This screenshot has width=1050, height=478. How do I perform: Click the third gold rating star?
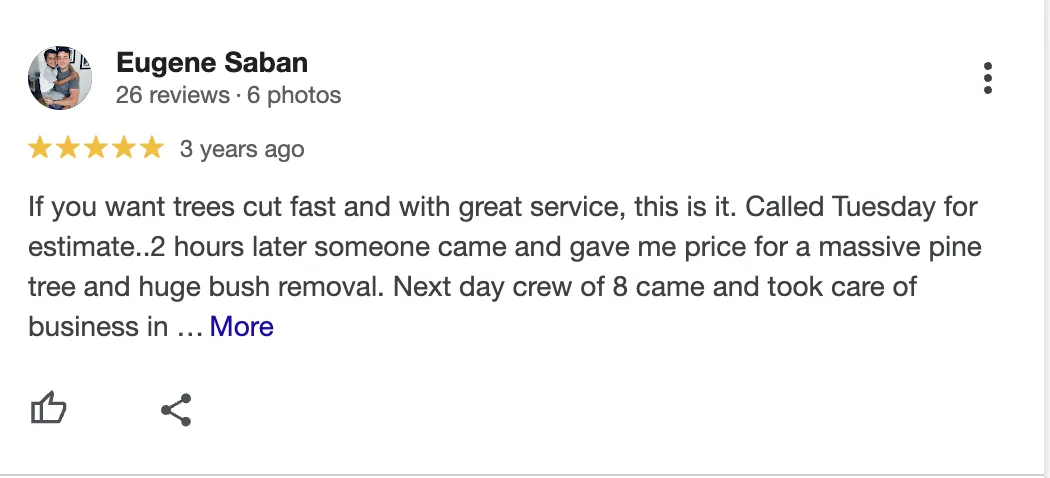coord(96,148)
